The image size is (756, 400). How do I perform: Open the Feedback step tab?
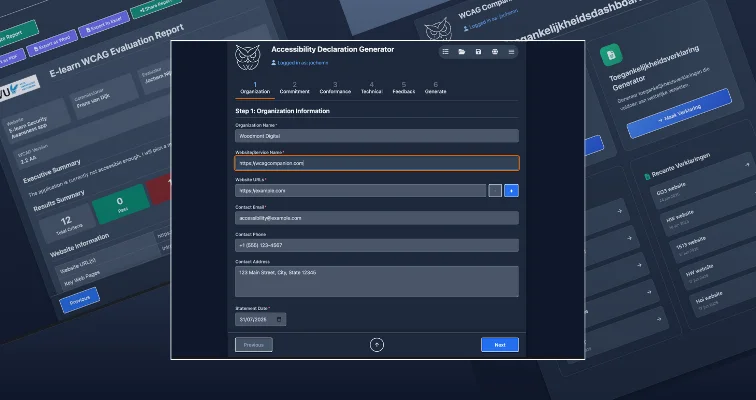click(404, 88)
